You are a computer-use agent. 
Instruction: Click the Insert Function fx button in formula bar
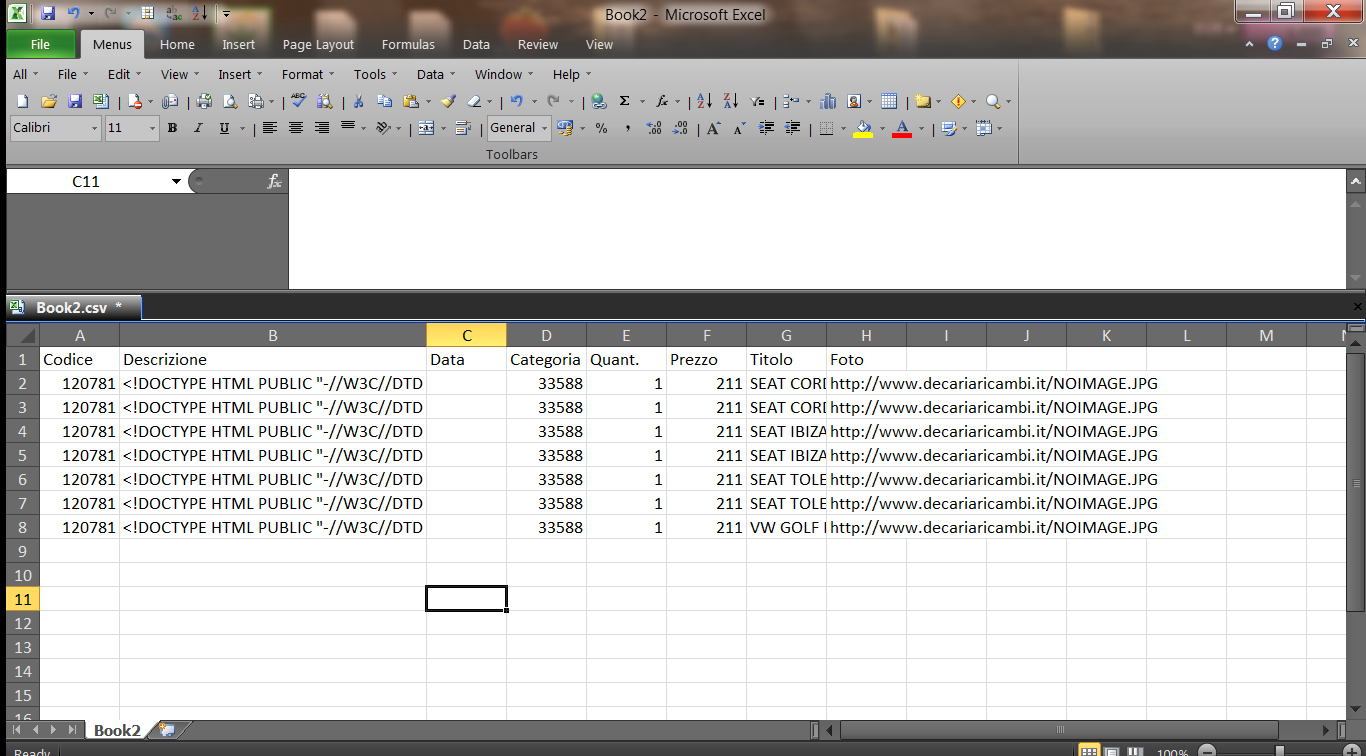click(274, 182)
